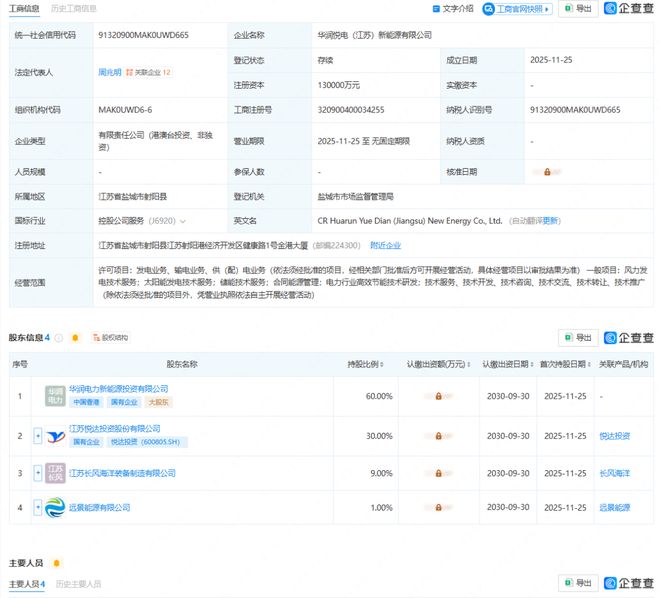Export shareholder list with 导出 button

pyautogui.click(x=578, y=310)
